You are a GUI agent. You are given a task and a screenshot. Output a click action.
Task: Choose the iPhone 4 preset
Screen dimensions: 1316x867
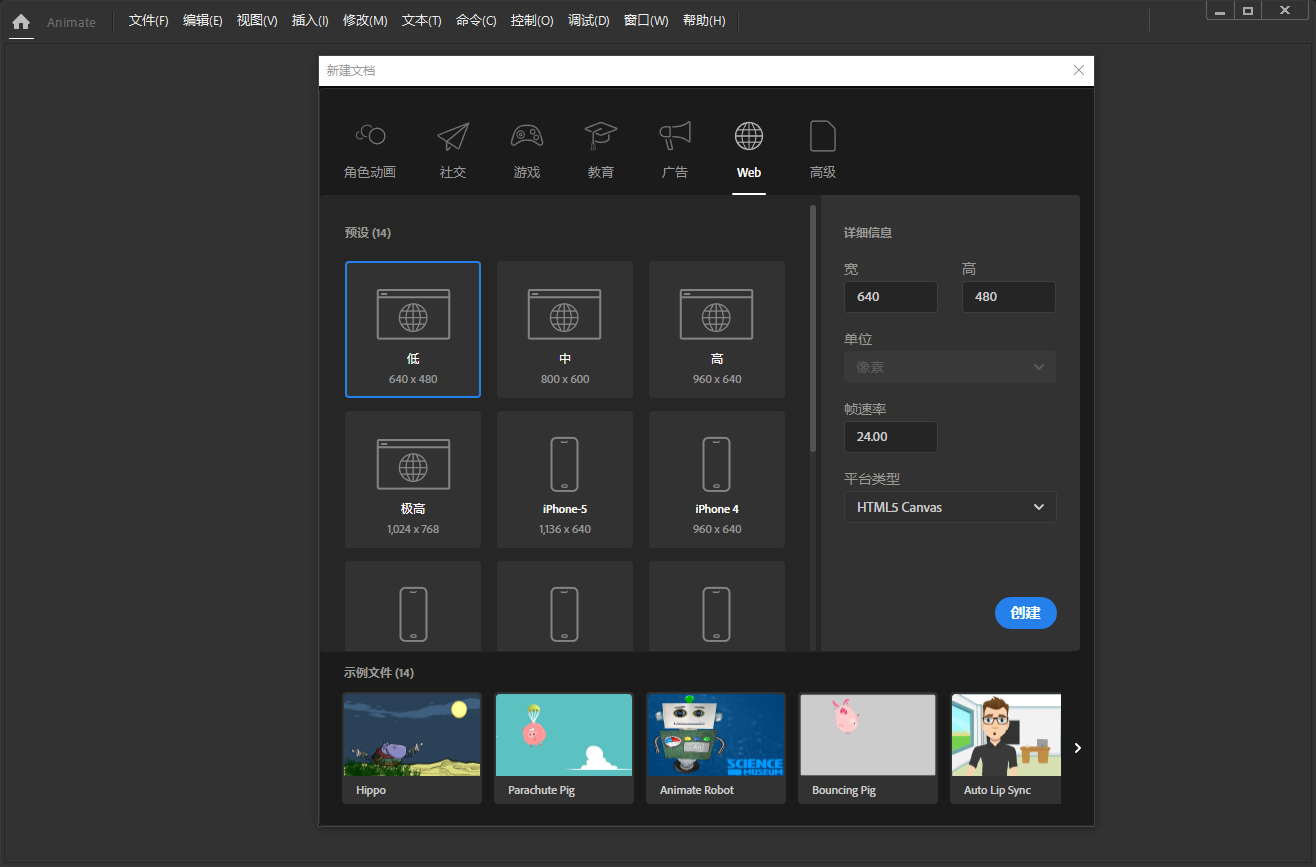click(717, 479)
